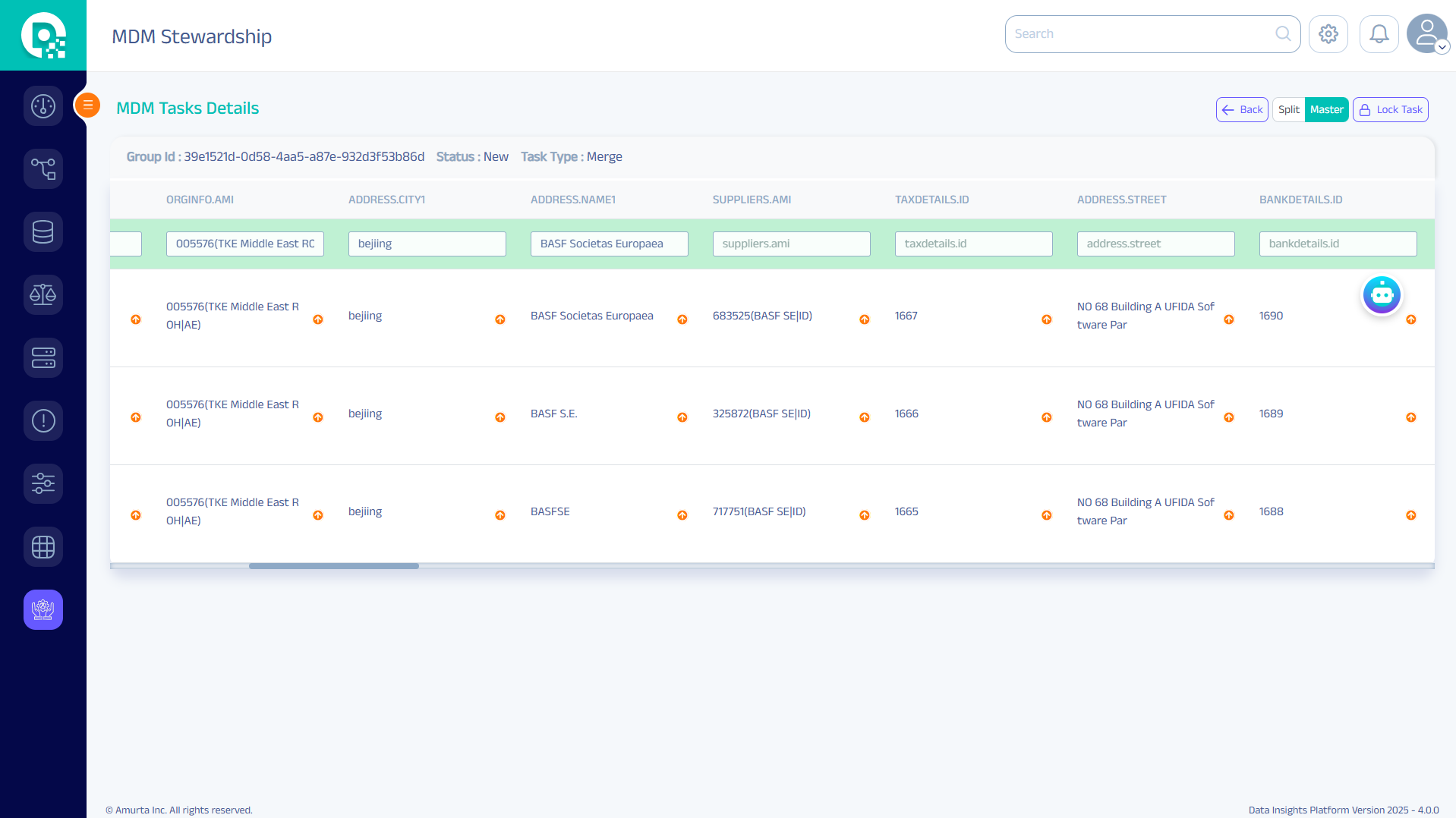Viewport: 1456px width, 818px height.
Task: Switch to Master view
Action: pos(1326,109)
